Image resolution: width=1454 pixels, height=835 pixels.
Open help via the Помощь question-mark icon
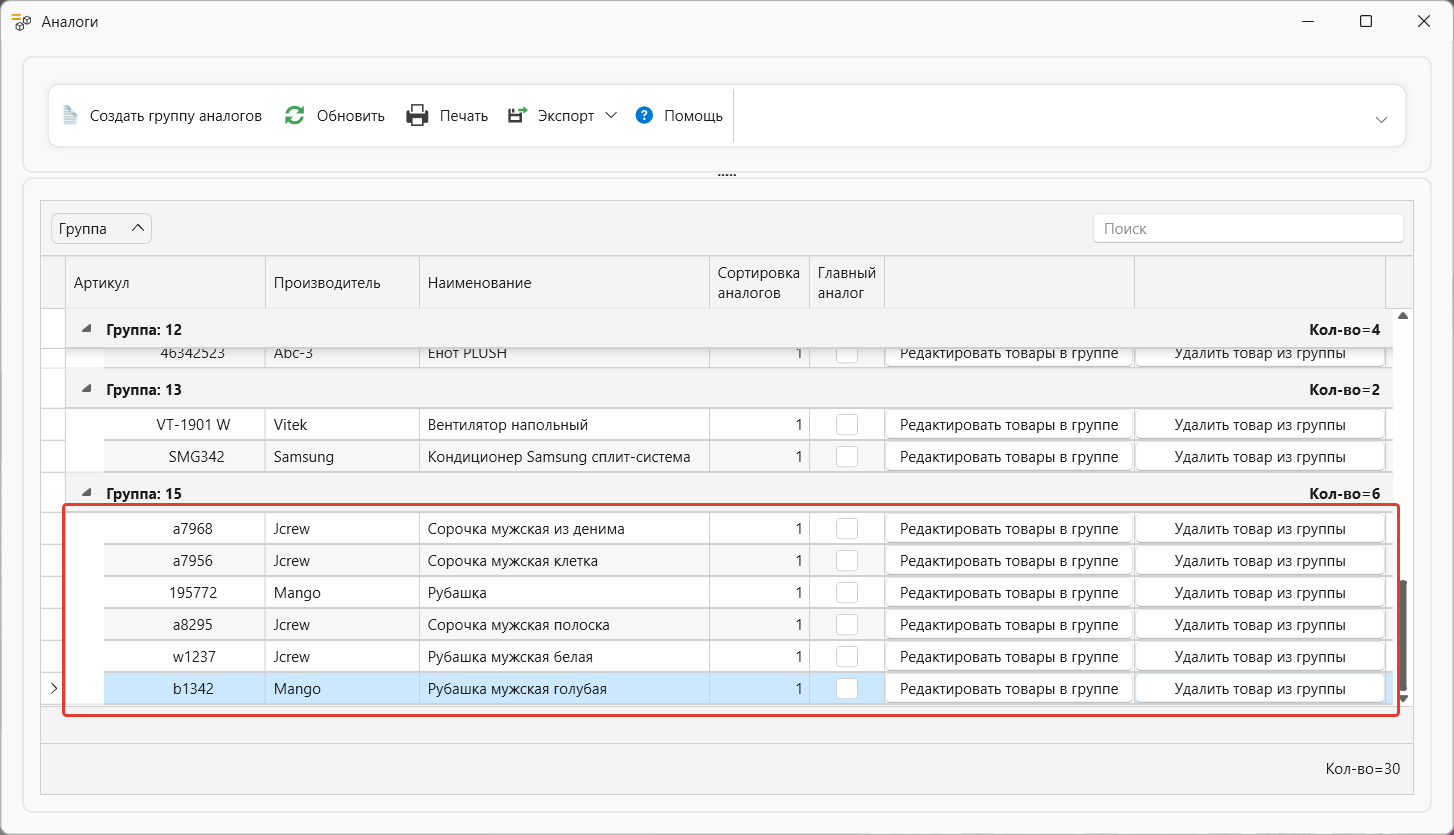[x=644, y=115]
